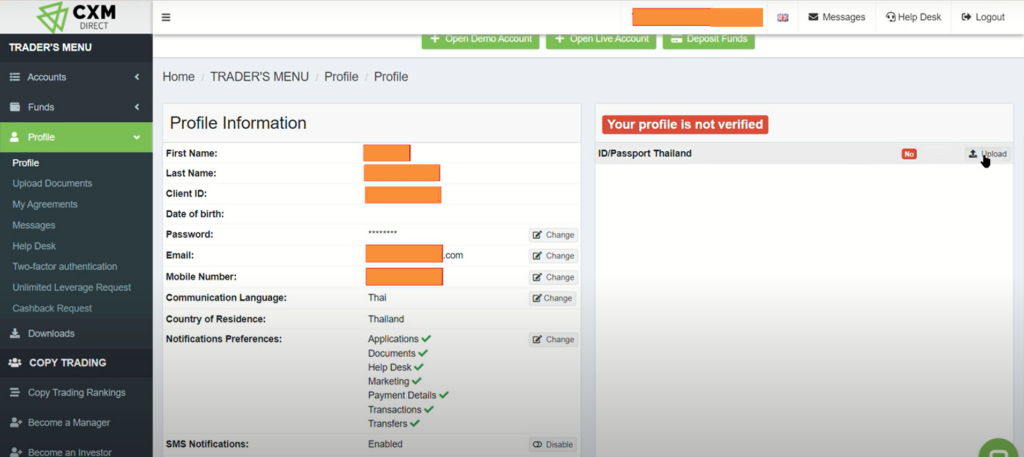Open the Downloads sidebar label
1024x457 pixels.
coord(51,333)
